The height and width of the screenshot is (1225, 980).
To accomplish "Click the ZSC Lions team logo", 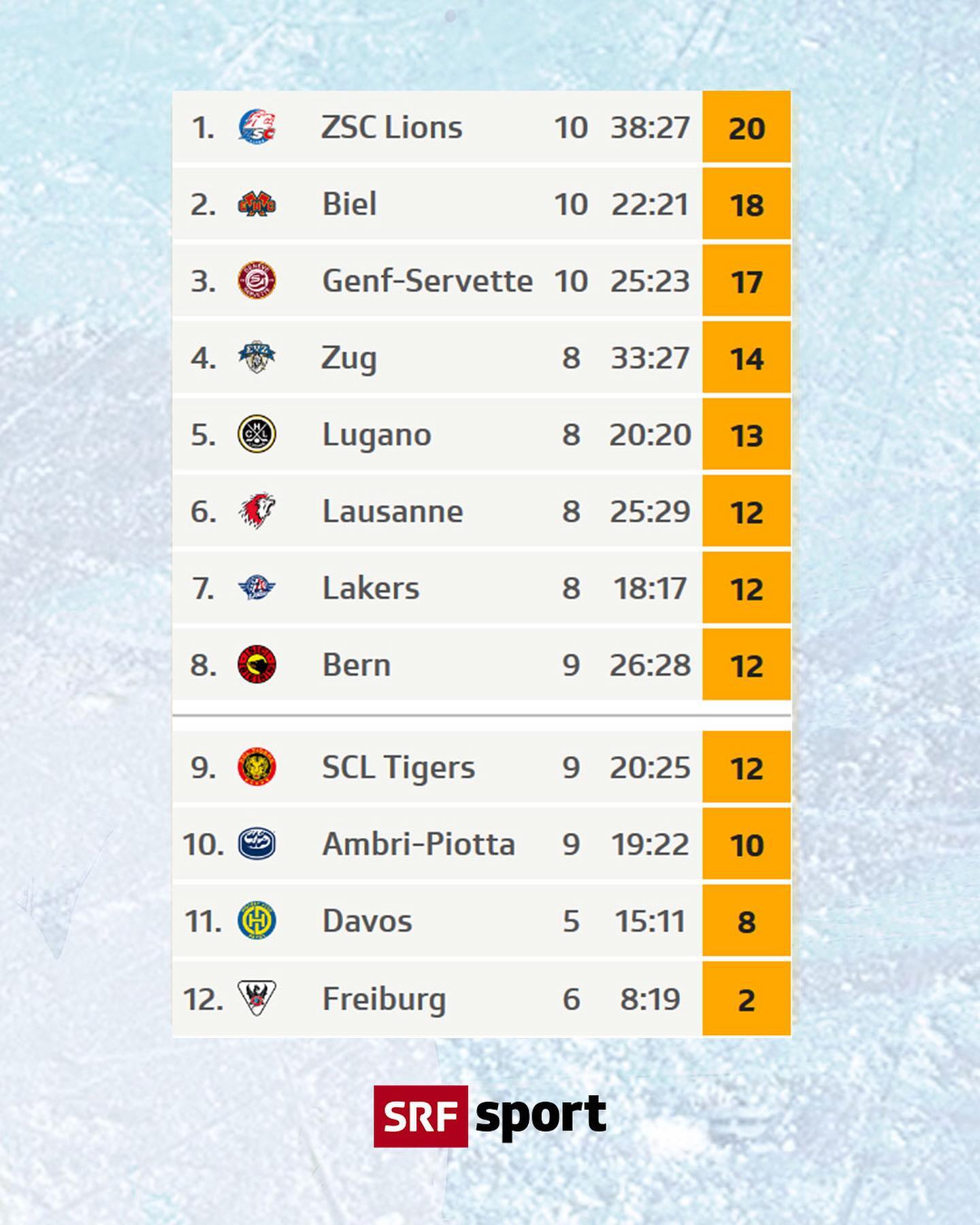I will pyautogui.click(x=257, y=127).
